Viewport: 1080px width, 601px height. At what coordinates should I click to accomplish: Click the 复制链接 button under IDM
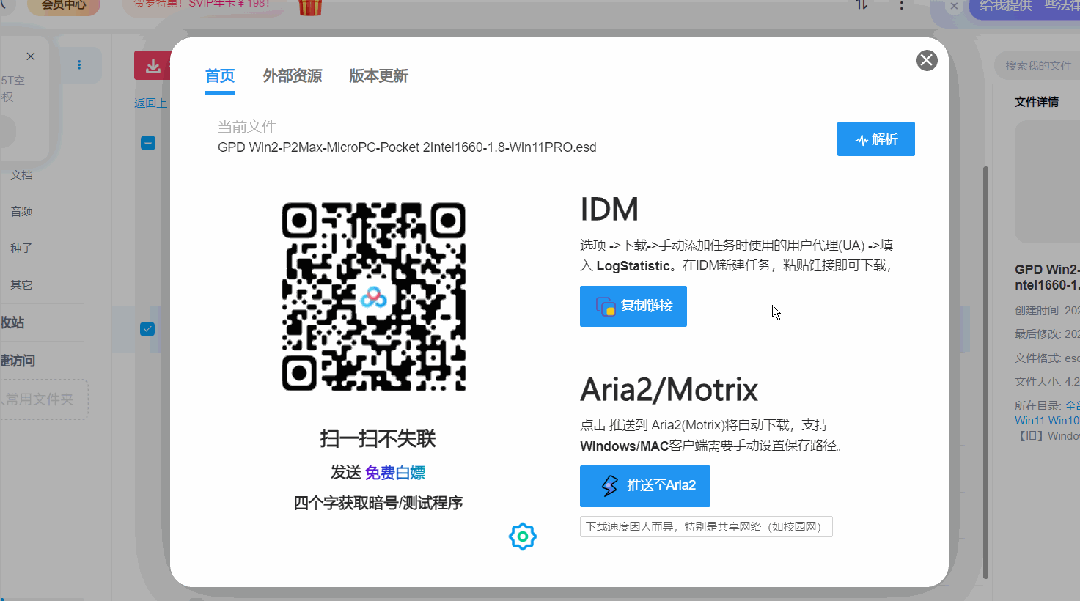633,306
